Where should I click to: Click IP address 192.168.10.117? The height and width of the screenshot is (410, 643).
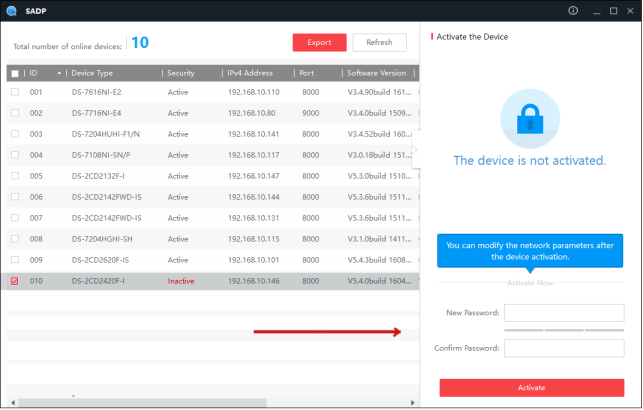[x=254, y=155]
